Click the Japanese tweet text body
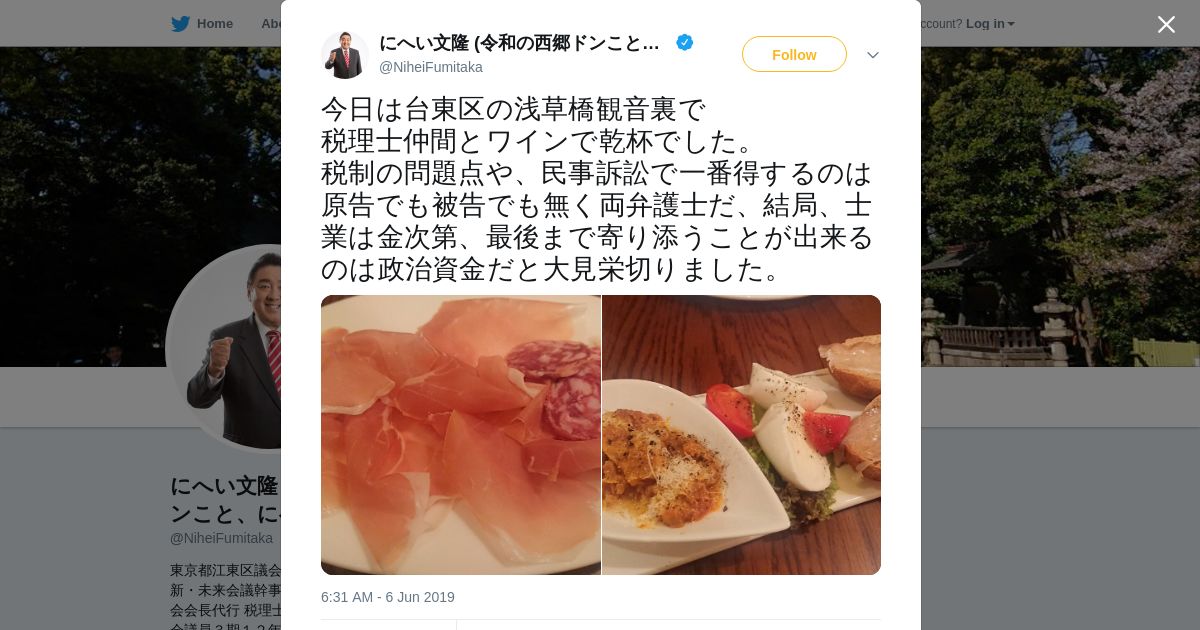The width and height of the screenshot is (1200, 630). [597, 189]
